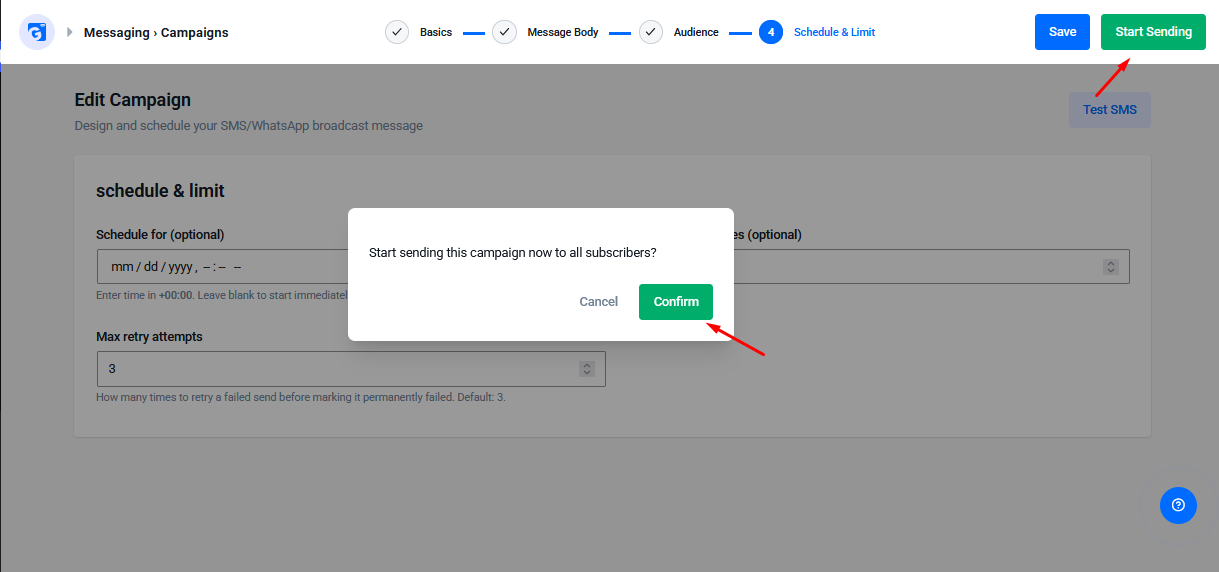The width and height of the screenshot is (1219, 572).
Task: Select step 4 number circle
Action: click(771, 32)
